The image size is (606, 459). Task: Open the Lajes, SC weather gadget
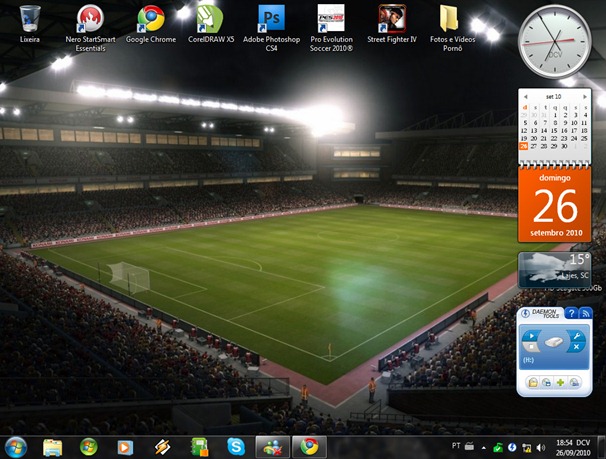(555, 270)
